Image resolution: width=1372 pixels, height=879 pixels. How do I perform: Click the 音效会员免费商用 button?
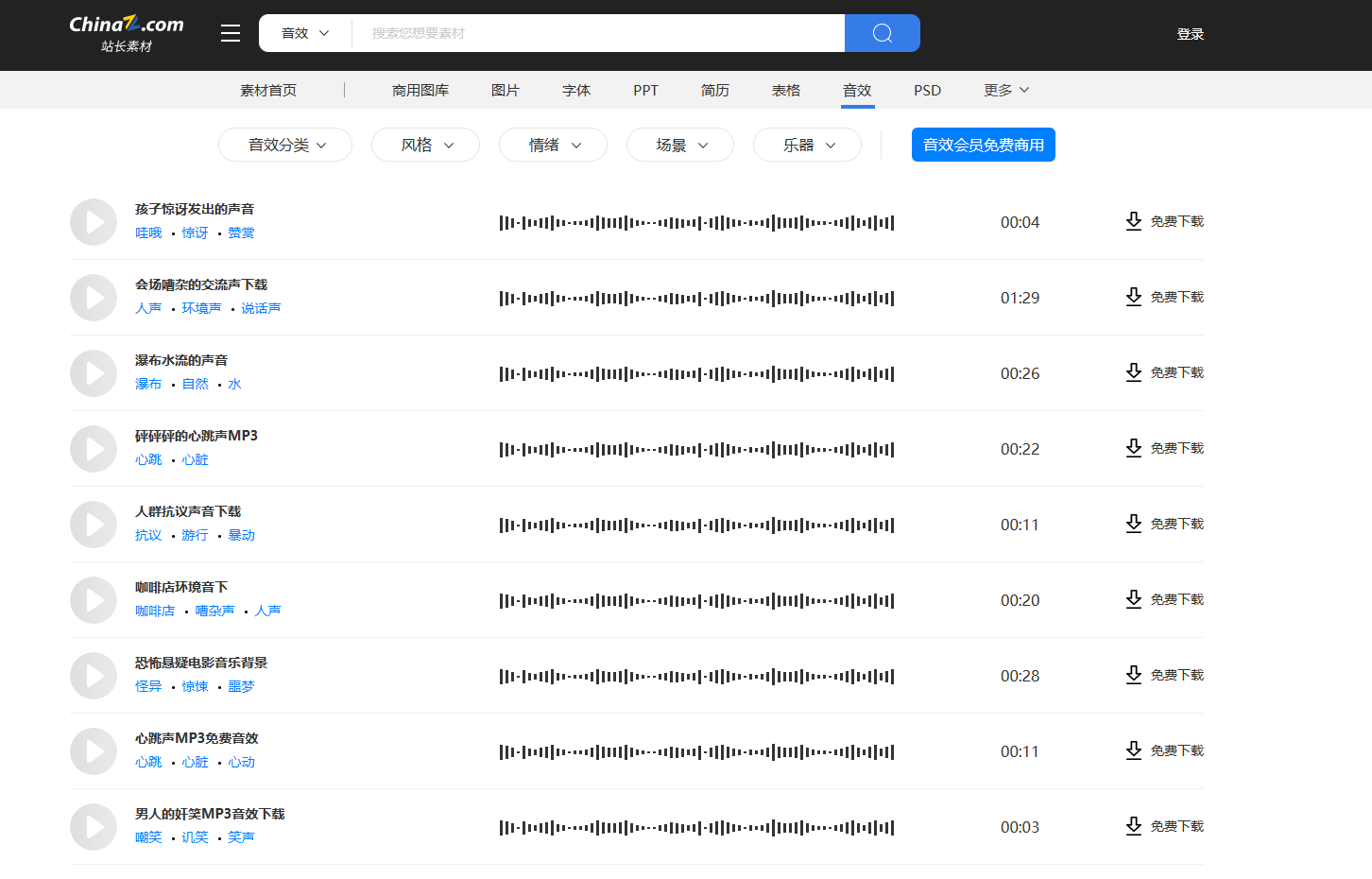click(983, 145)
